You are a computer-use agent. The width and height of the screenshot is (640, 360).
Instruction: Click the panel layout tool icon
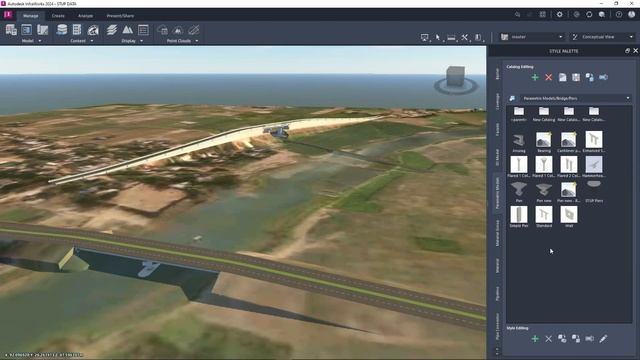[x=478, y=38]
